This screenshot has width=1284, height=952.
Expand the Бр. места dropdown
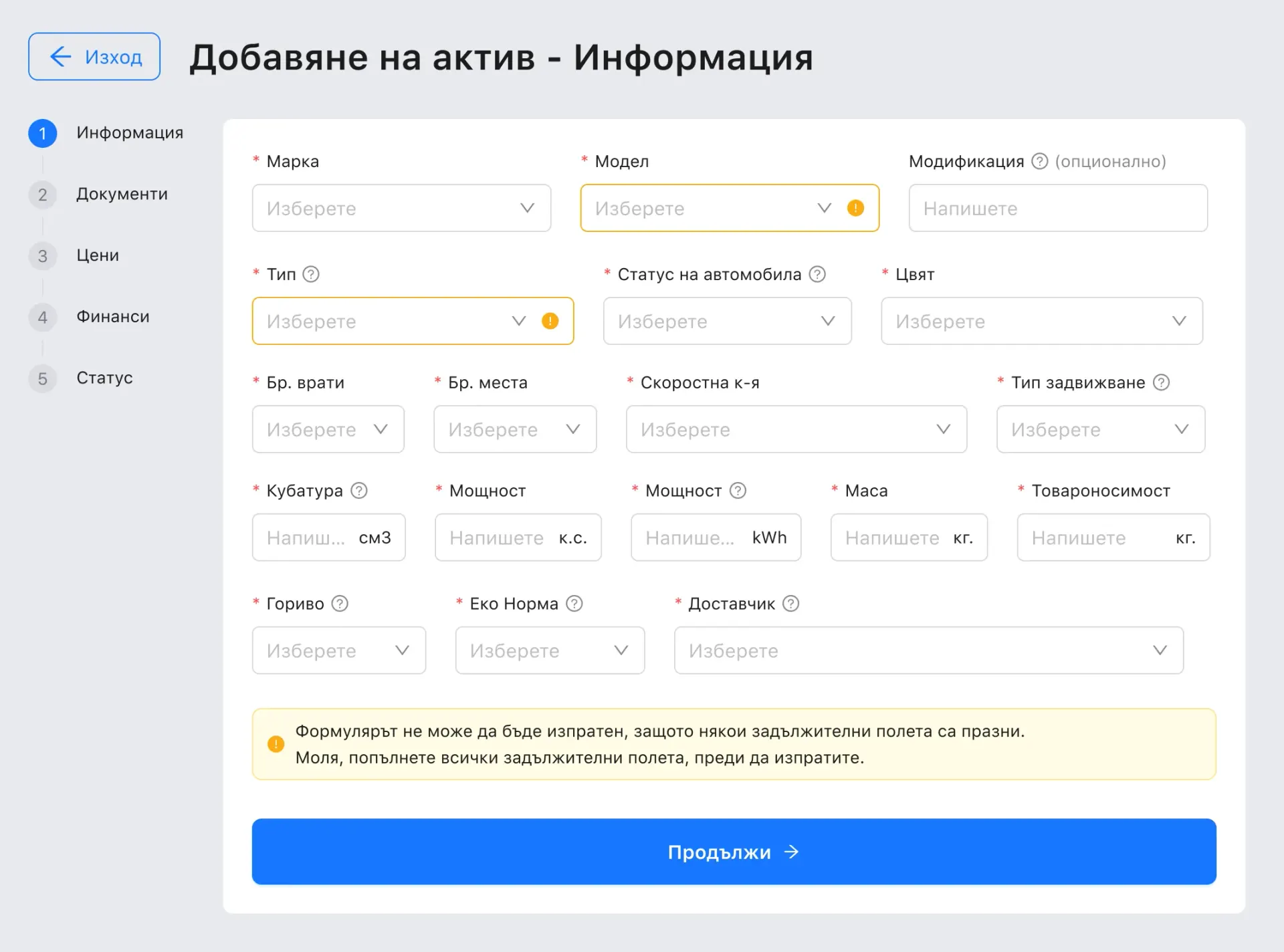[x=515, y=429]
